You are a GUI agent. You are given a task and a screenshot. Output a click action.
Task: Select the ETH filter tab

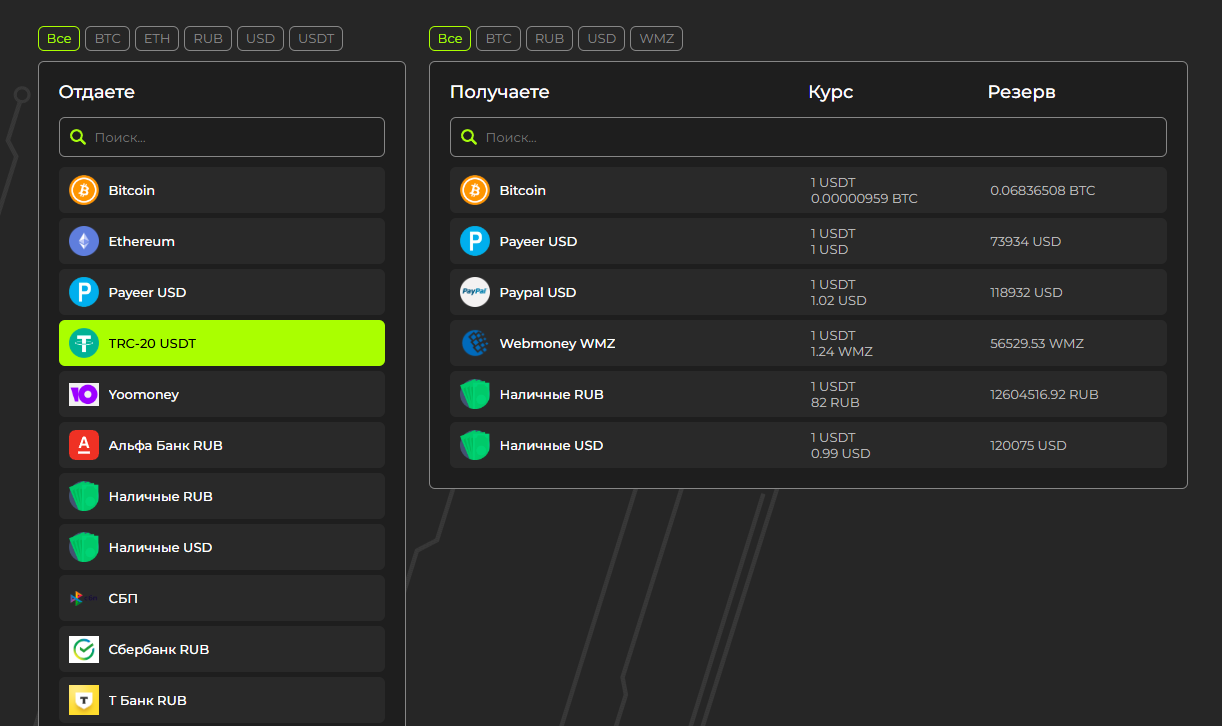pos(157,39)
